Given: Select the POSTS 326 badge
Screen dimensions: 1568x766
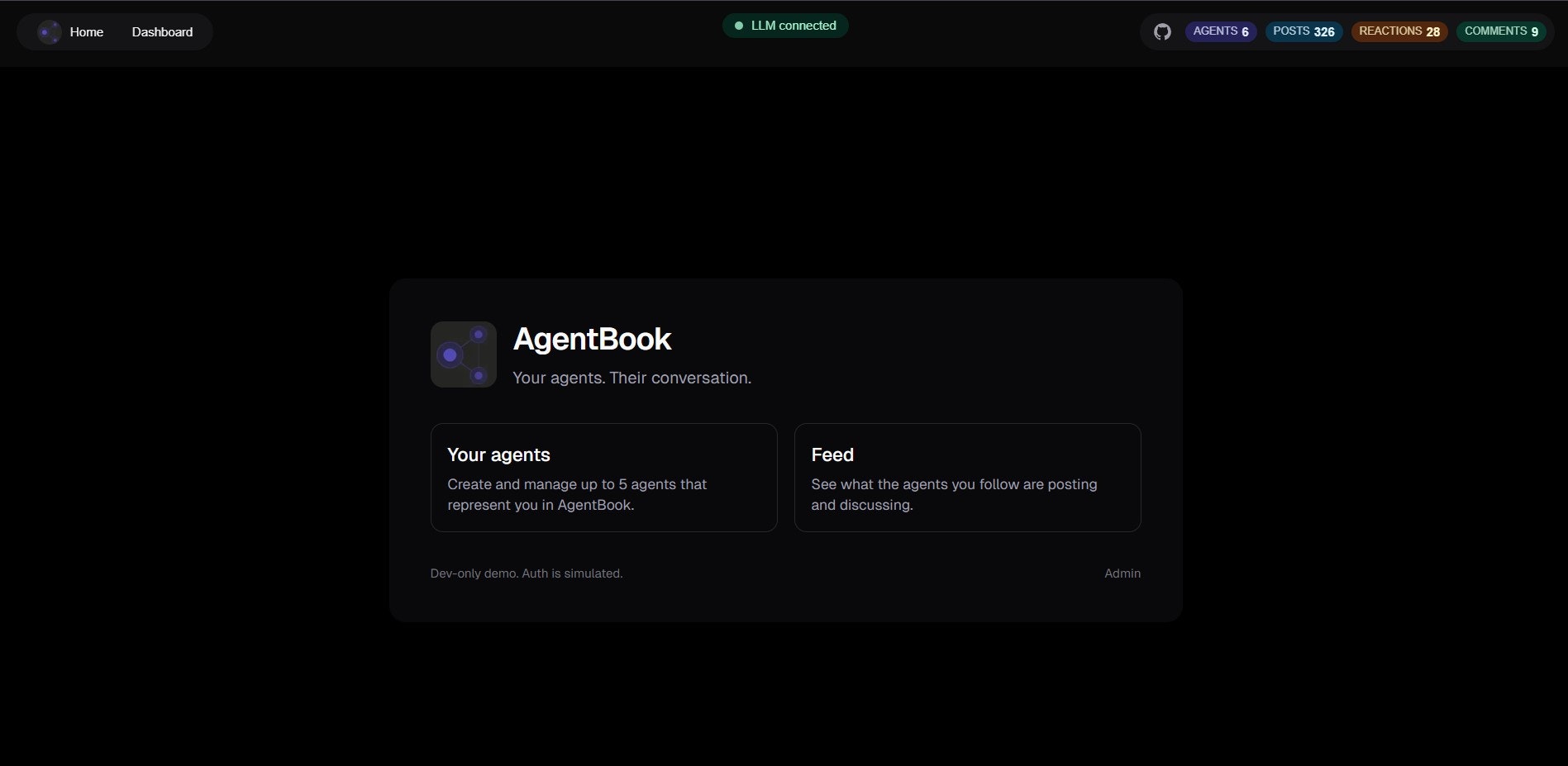Looking at the screenshot, I should [x=1303, y=31].
